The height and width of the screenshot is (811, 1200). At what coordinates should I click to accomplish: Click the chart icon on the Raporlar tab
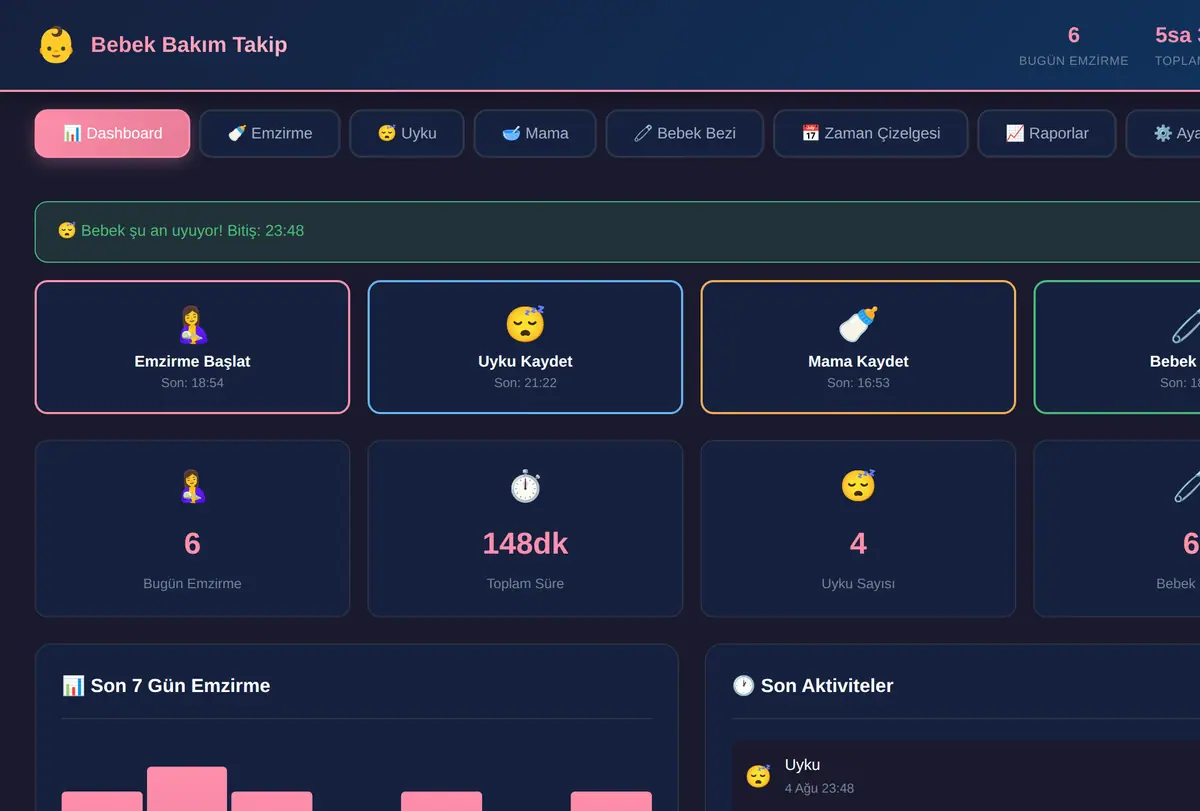pos(1015,133)
